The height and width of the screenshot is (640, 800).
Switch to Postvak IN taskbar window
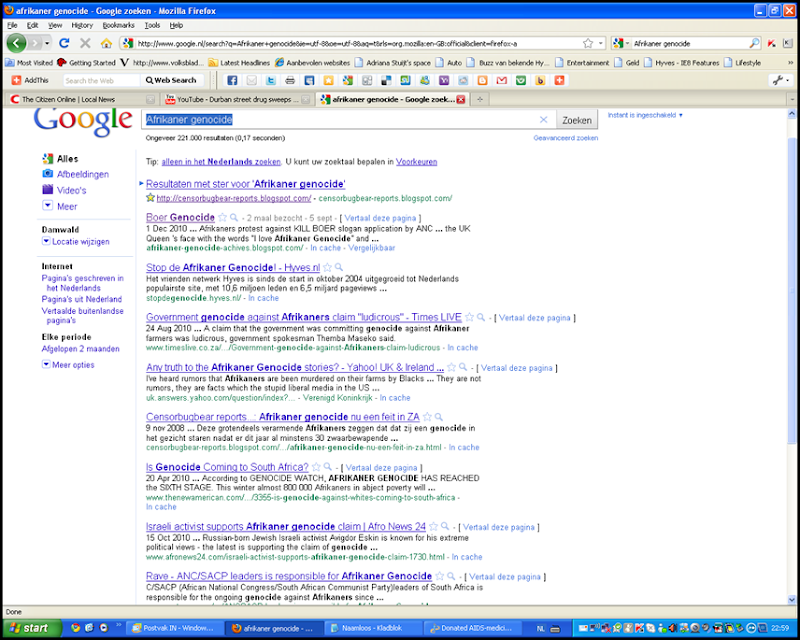pyautogui.click(x=173, y=628)
